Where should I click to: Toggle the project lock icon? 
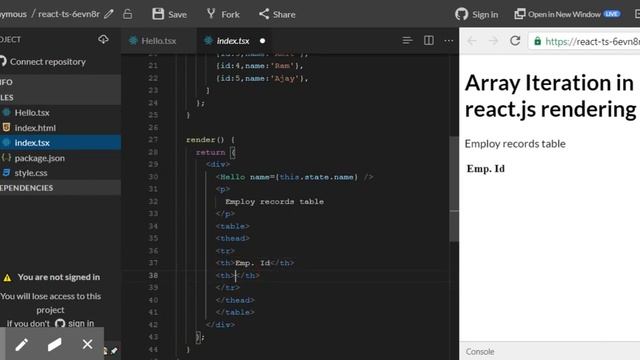point(128,14)
